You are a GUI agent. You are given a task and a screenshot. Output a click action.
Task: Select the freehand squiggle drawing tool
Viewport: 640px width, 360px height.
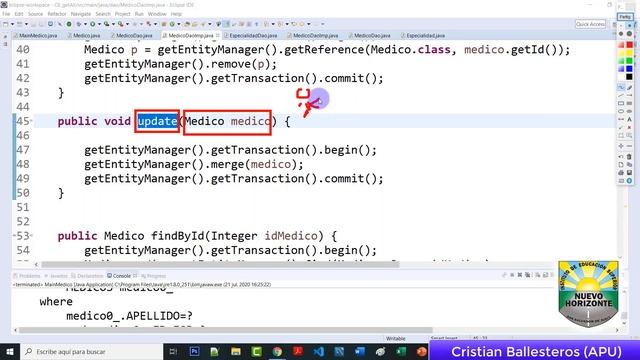(x=621, y=87)
